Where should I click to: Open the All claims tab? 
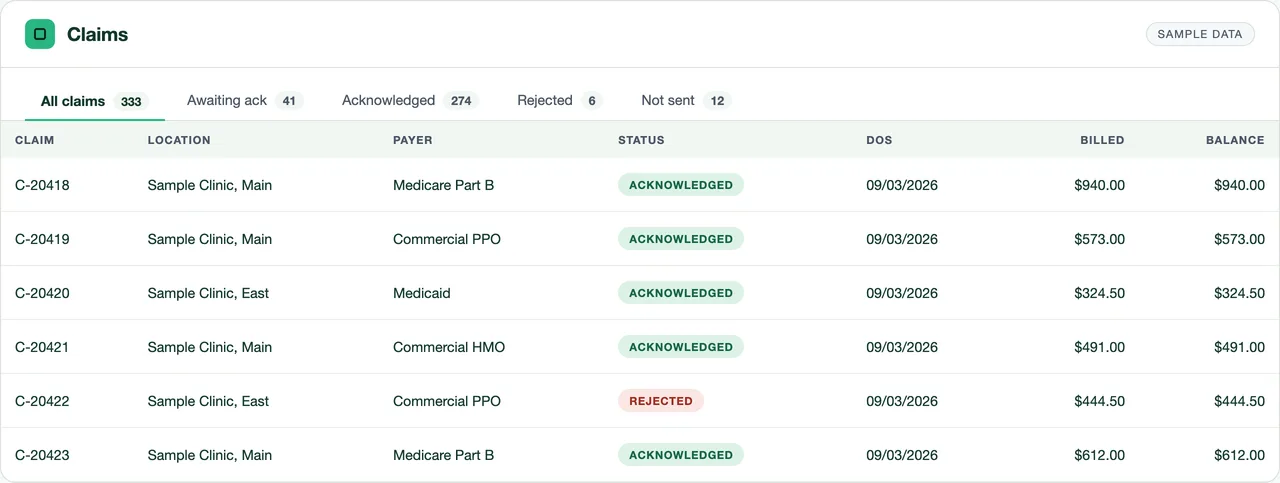tap(94, 101)
